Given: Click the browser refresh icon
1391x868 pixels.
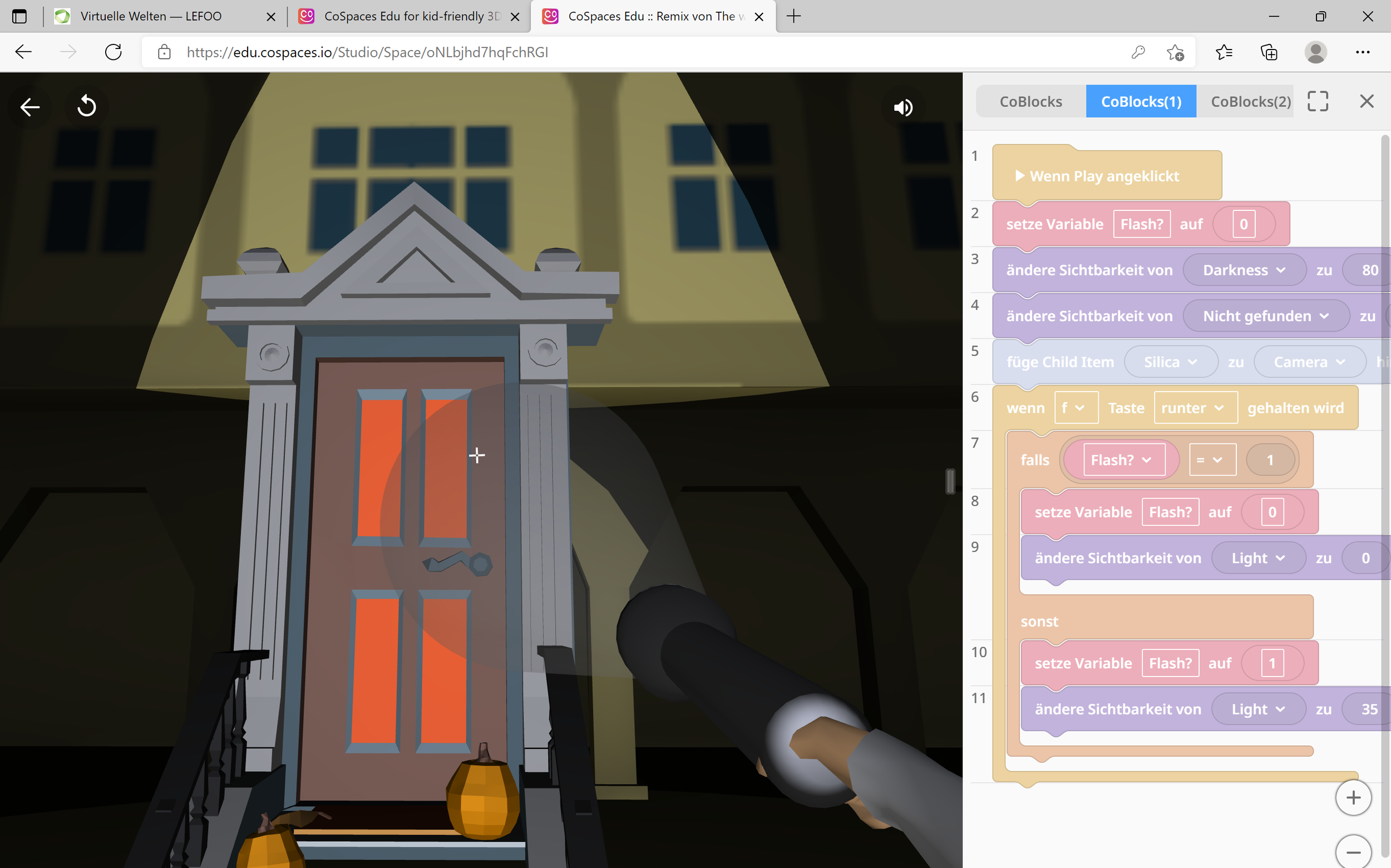Looking at the screenshot, I should (114, 52).
